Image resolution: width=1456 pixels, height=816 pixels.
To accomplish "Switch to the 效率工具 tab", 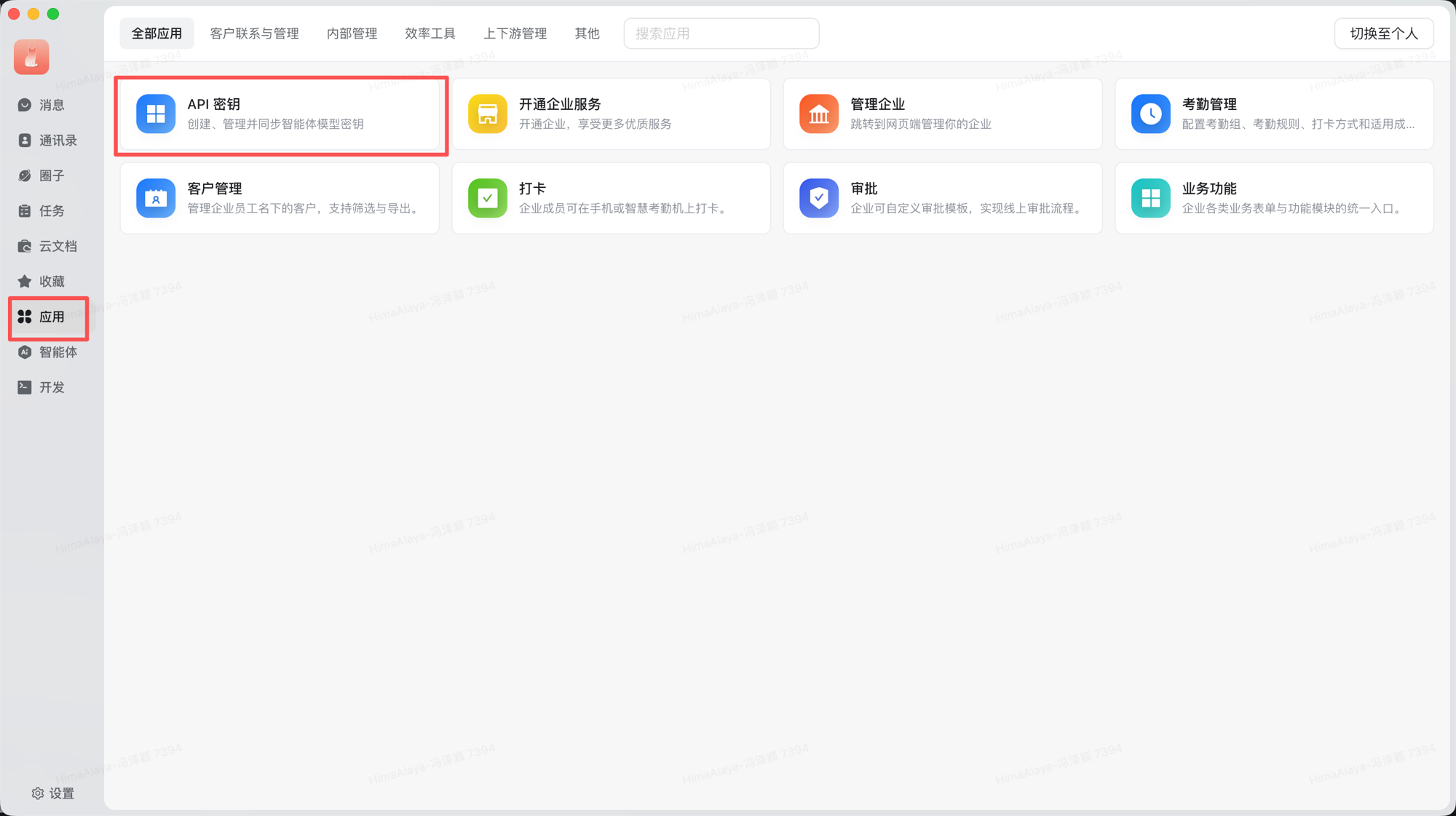I will 430,33.
